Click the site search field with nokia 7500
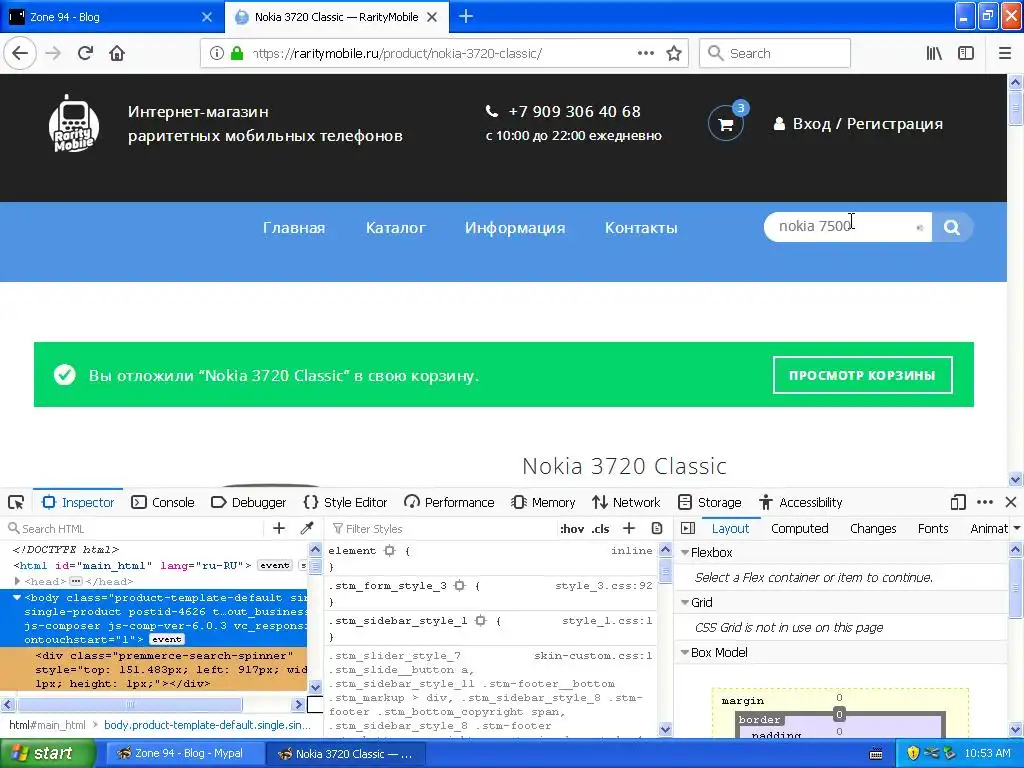 pyautogui.click(x=848, y=227)
